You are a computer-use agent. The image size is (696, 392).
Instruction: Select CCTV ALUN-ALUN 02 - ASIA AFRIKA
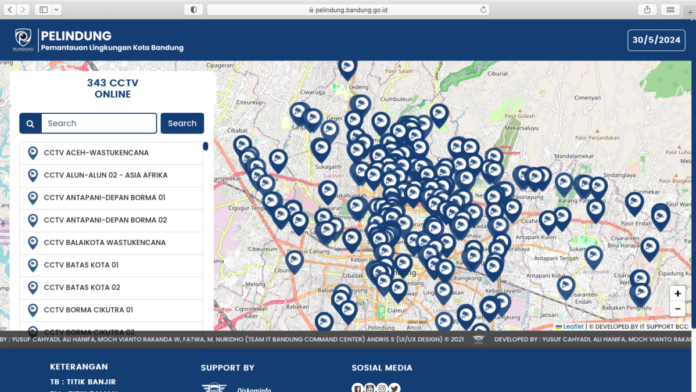[111, 175]
